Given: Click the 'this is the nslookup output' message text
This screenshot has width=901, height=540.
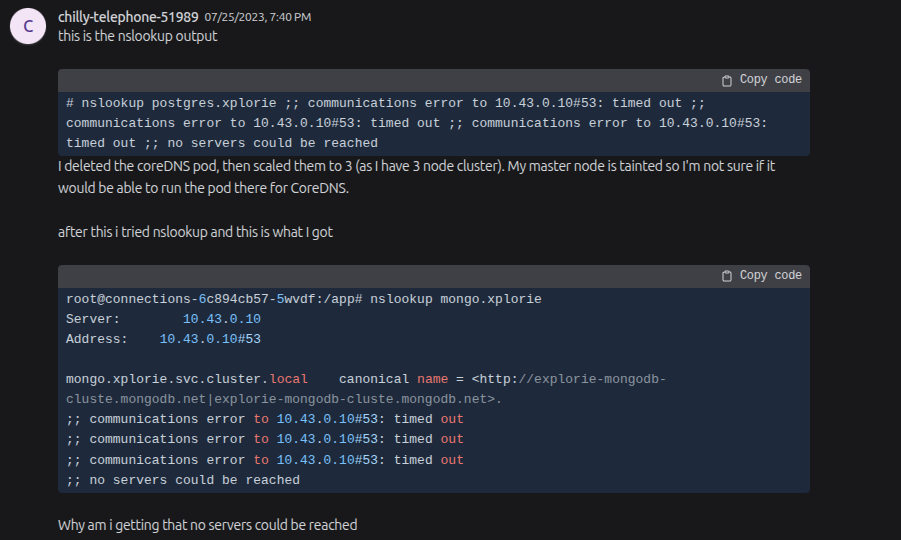Looking at the screenshot, I should (x=138, y=36).
